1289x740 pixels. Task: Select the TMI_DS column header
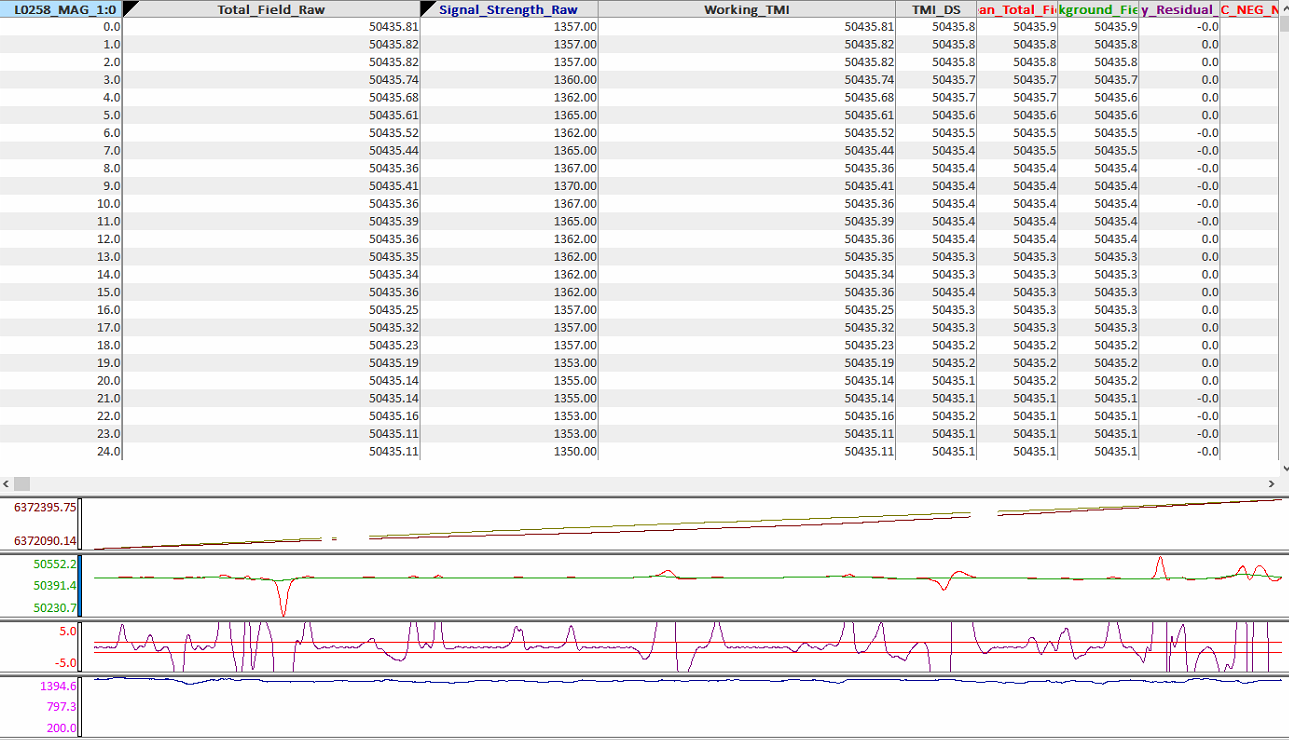(936, 9)
